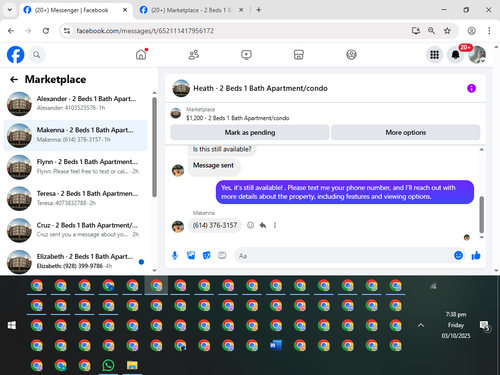Image resolution: width=500 pixels, height=375 pixels.
Task: Open File Explorer from the taskbar
Action: click(132, 365)
